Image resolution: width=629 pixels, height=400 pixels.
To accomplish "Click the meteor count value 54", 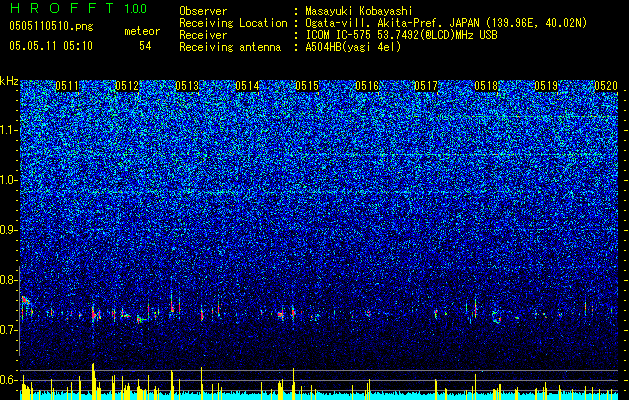I will click(145, 46).
